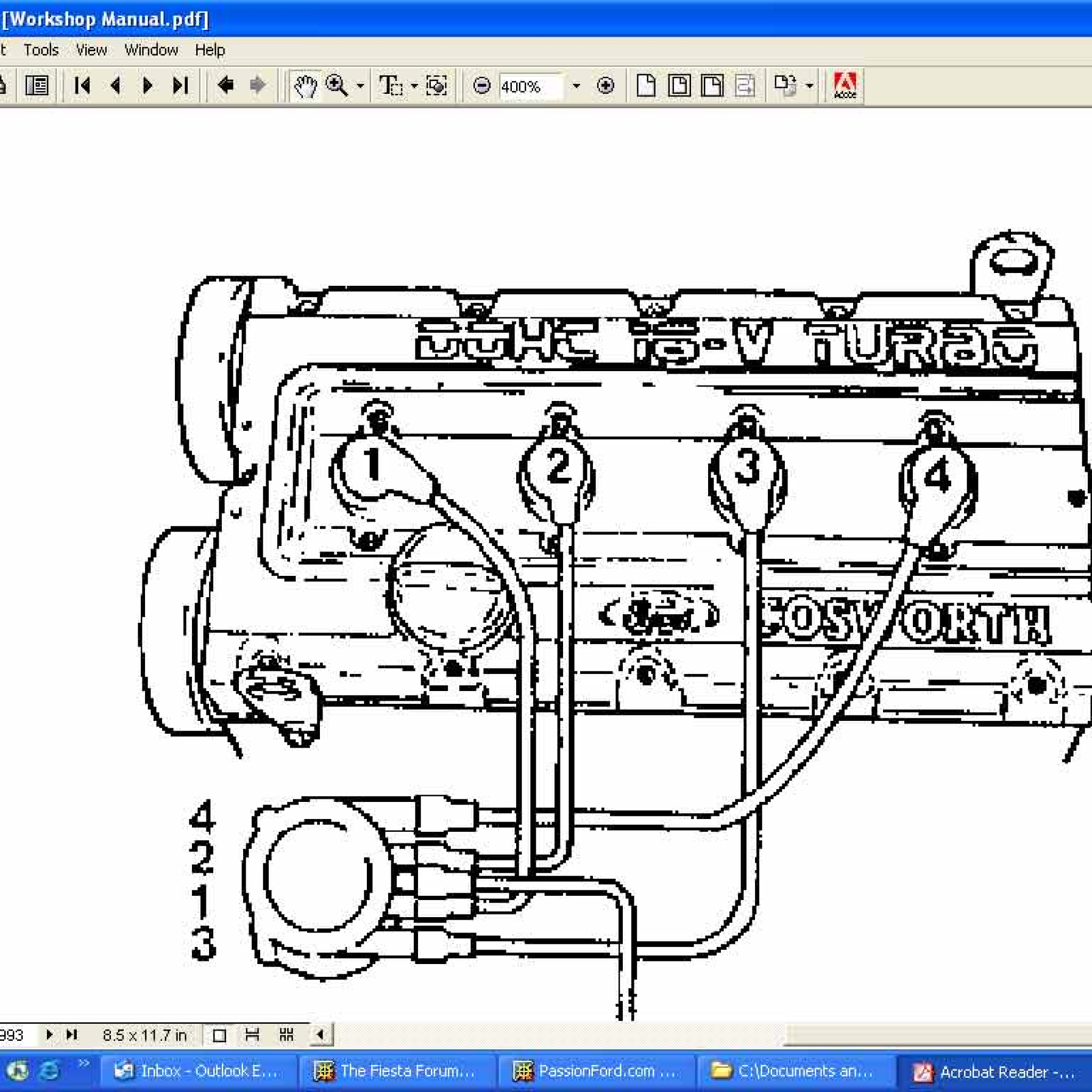Viewport: 1092px width, 1092px height.
Task: Select Continuous Facing layout in status bar
Action: [x=286, y=1035]
